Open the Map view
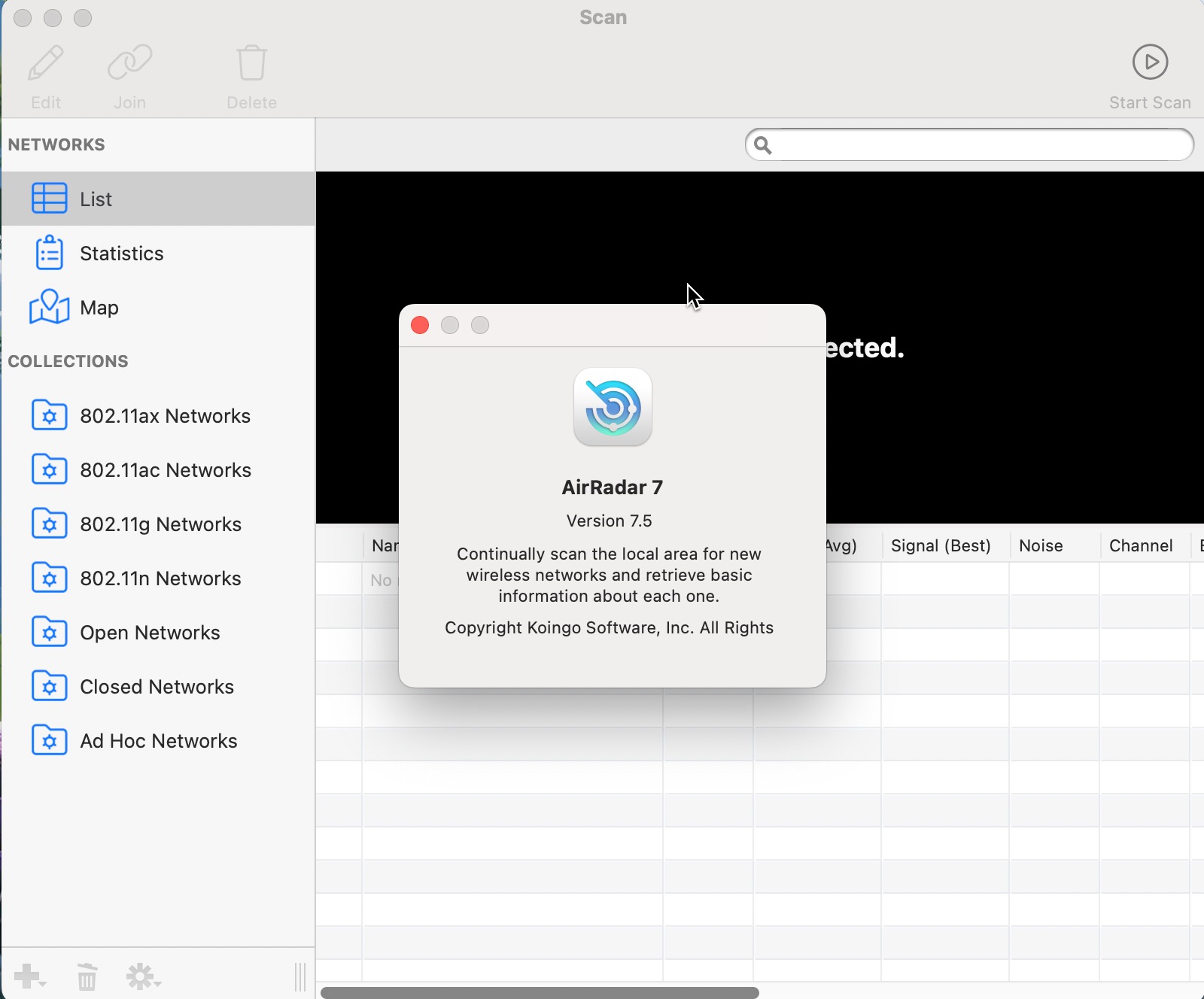The width and height of the screenshot is (1204, 999). 158,308
